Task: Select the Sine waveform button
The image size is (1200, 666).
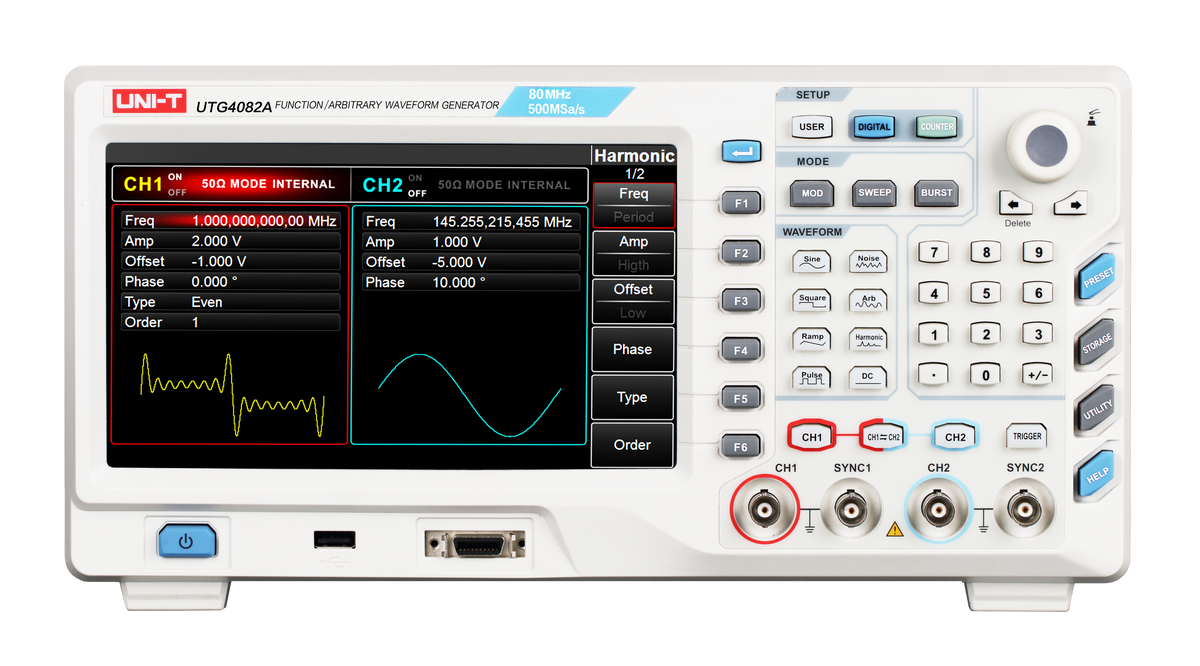Action: tap(811, 261)
